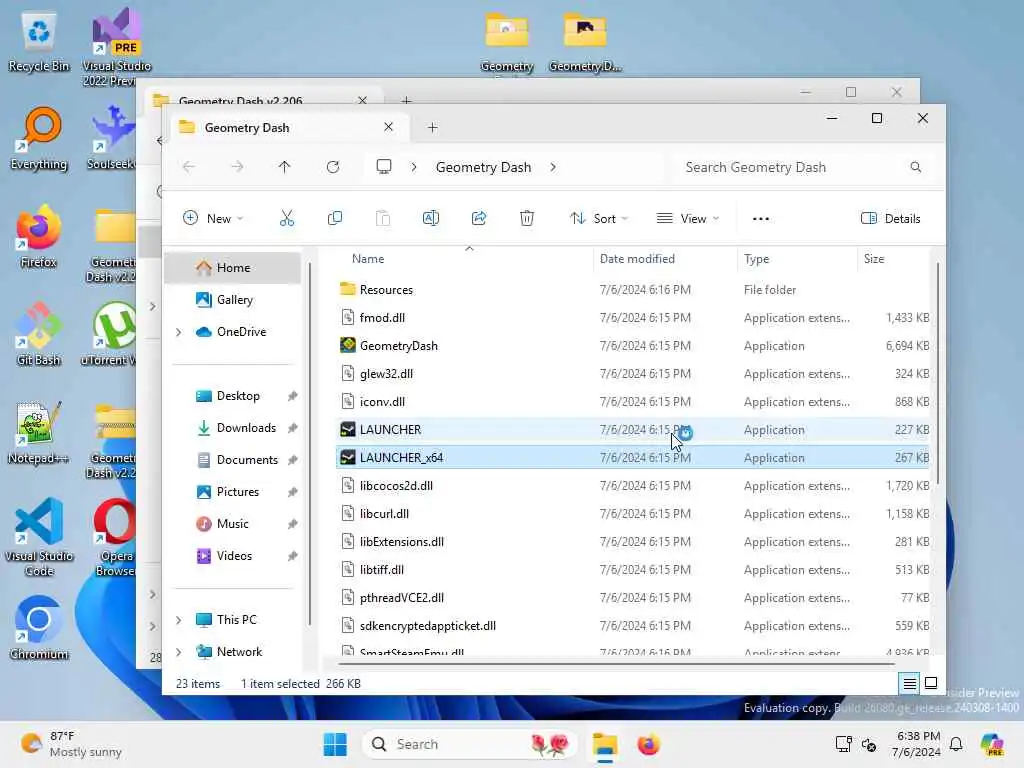Select the Resources folder row
Screen dimensions: 1024x768
coord(632,289)
